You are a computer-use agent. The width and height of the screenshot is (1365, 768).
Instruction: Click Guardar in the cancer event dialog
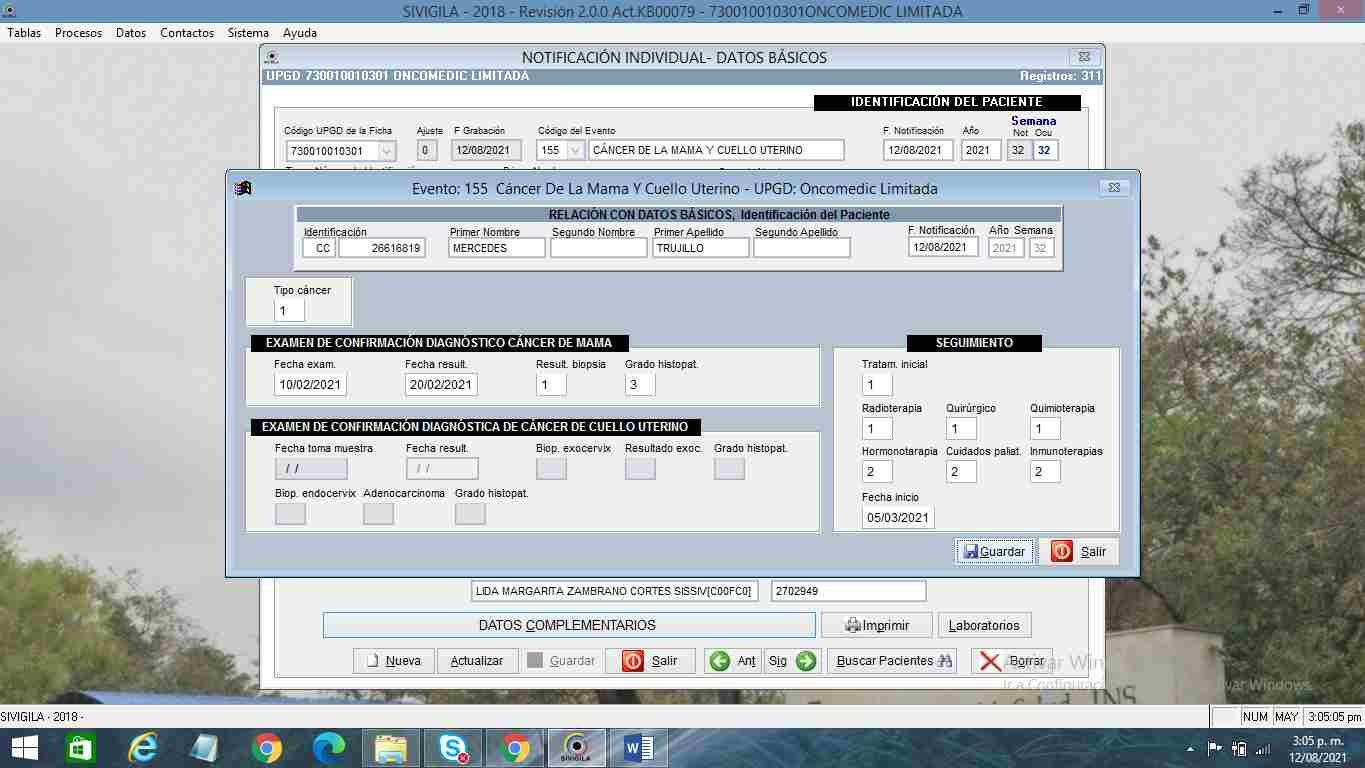pos(994,552)
